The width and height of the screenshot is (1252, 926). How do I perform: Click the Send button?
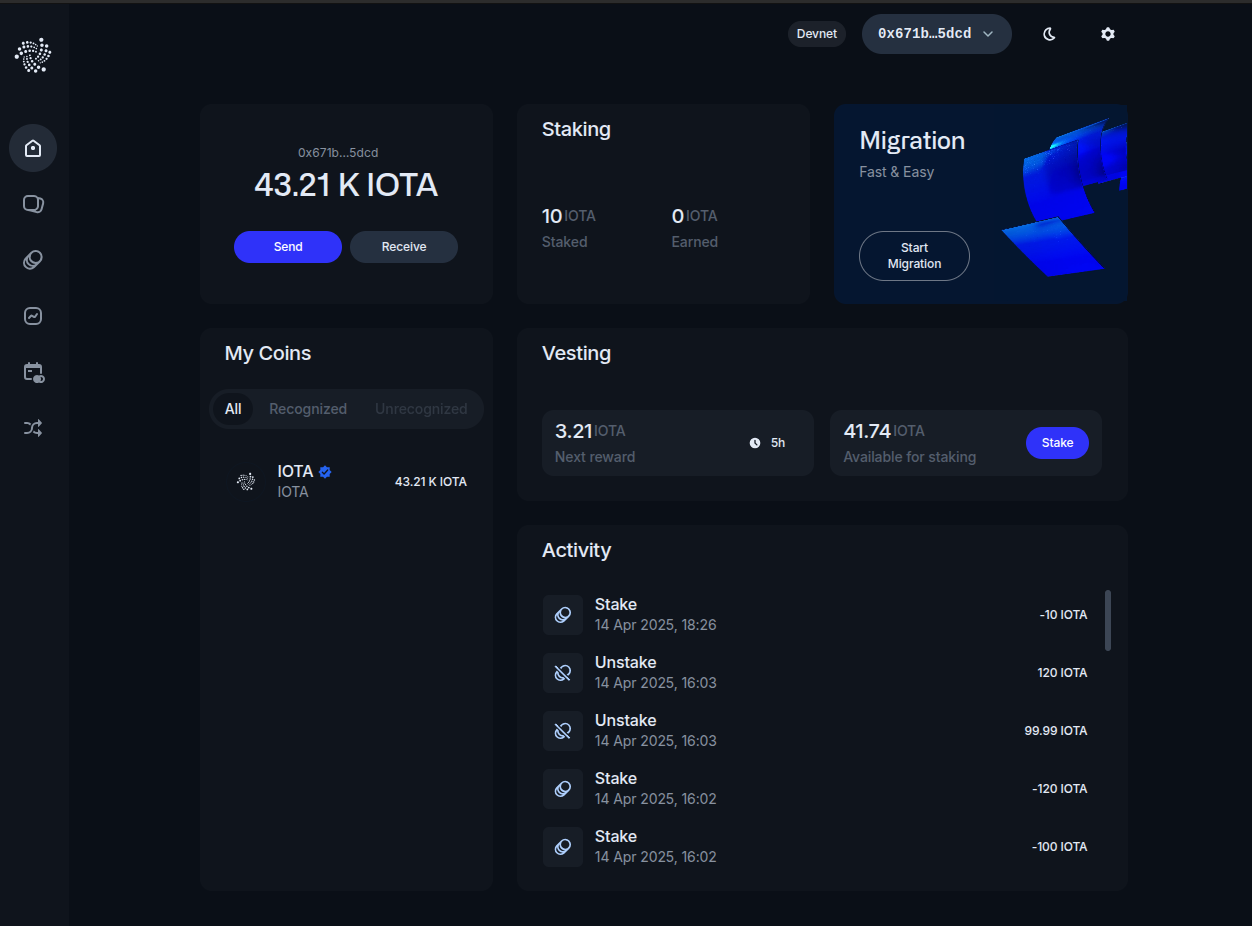287,246
